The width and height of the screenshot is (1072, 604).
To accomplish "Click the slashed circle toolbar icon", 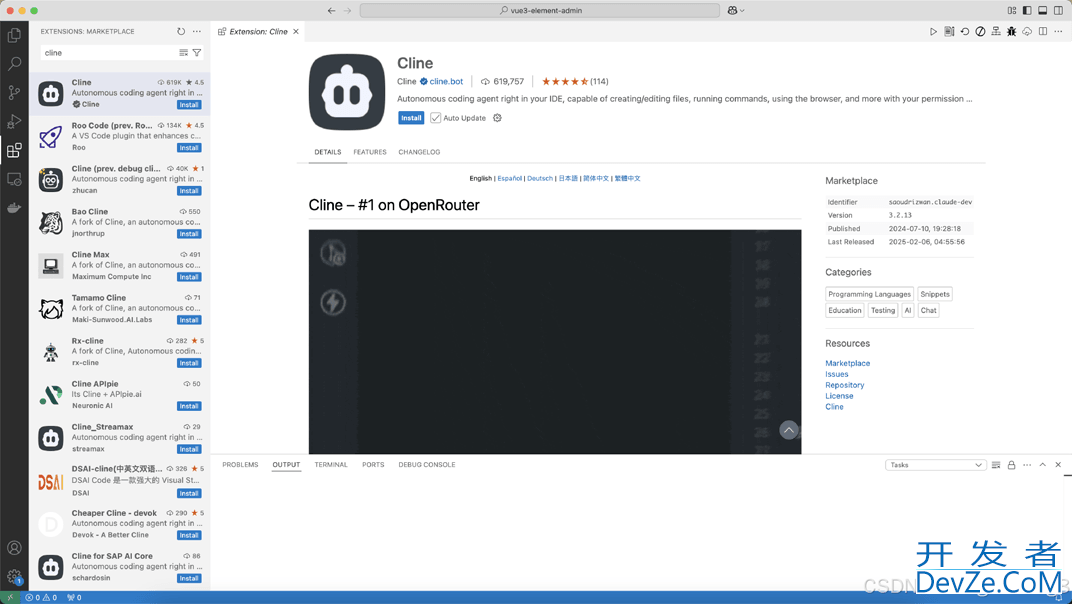I will point(980,31).
